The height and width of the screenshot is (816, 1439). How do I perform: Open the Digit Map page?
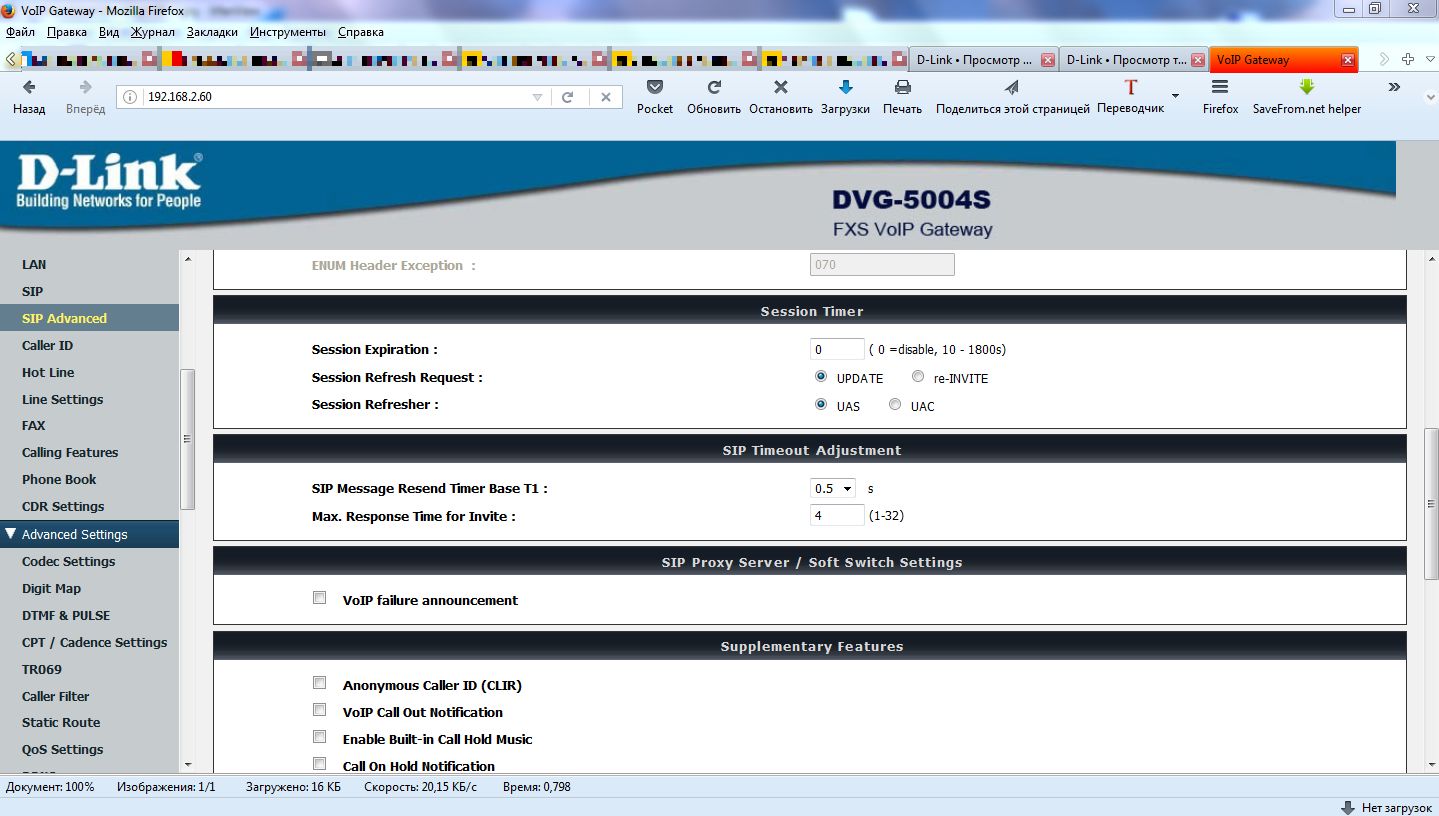[51, 589]
